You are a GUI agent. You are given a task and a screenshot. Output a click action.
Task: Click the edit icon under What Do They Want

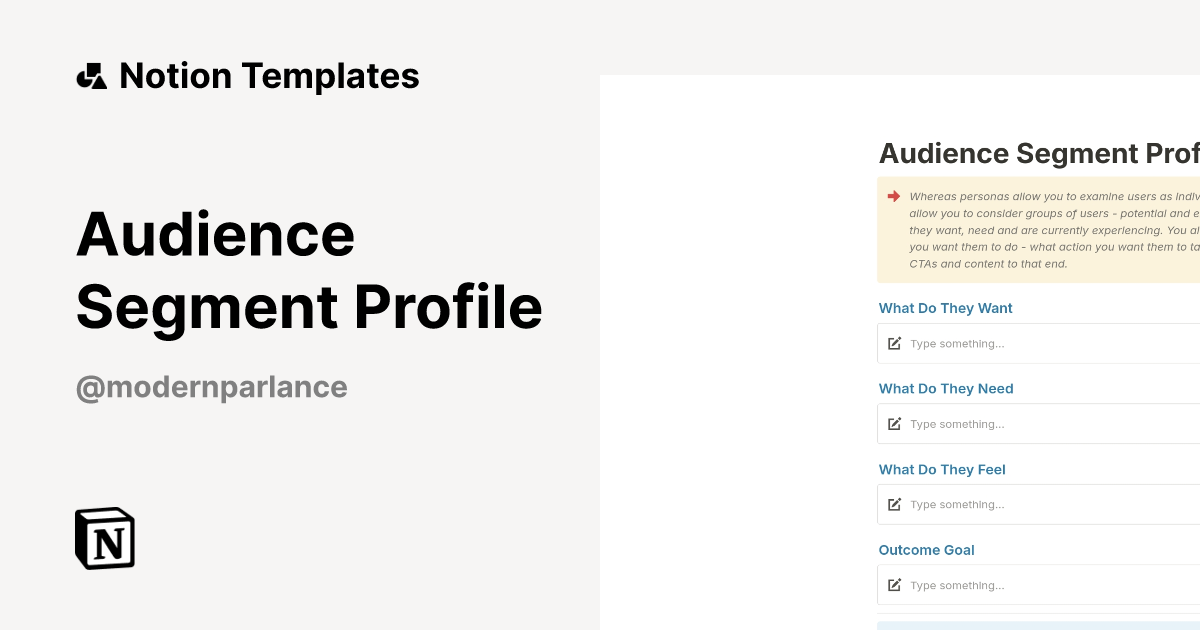(x=894, y=343)
